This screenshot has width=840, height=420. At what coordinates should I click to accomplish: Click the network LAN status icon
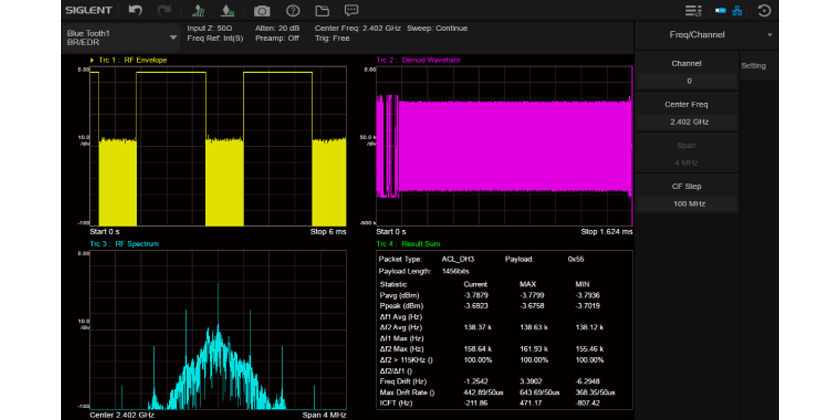(738, 11)
